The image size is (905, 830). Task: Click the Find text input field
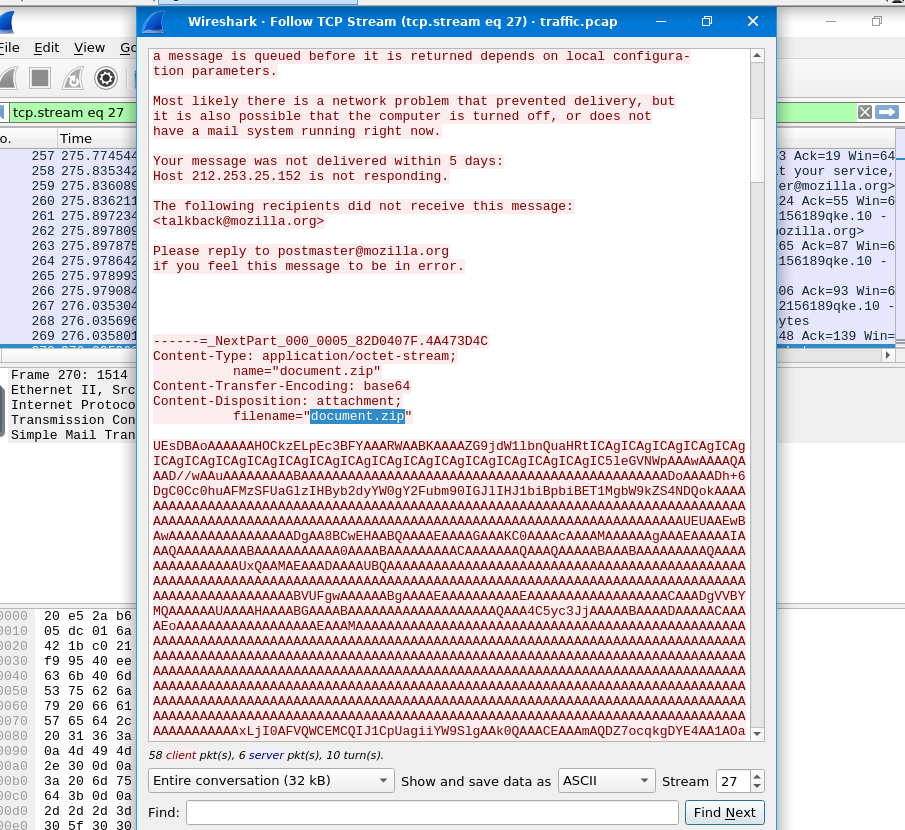[432, 813]
